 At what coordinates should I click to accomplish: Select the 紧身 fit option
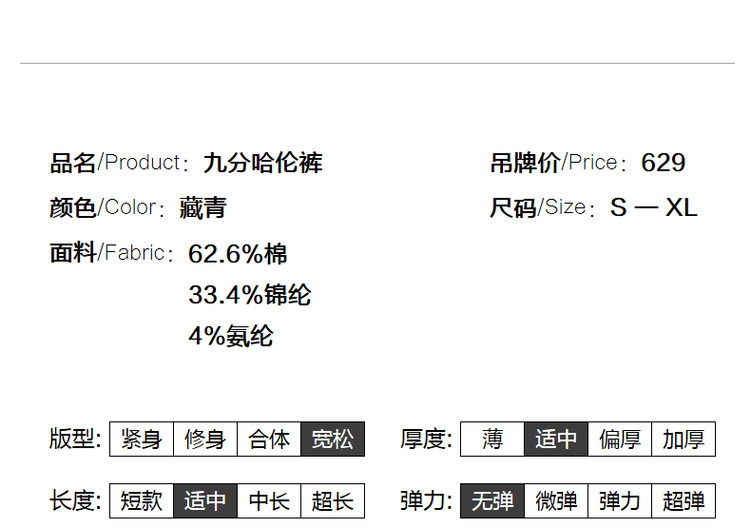142,439
